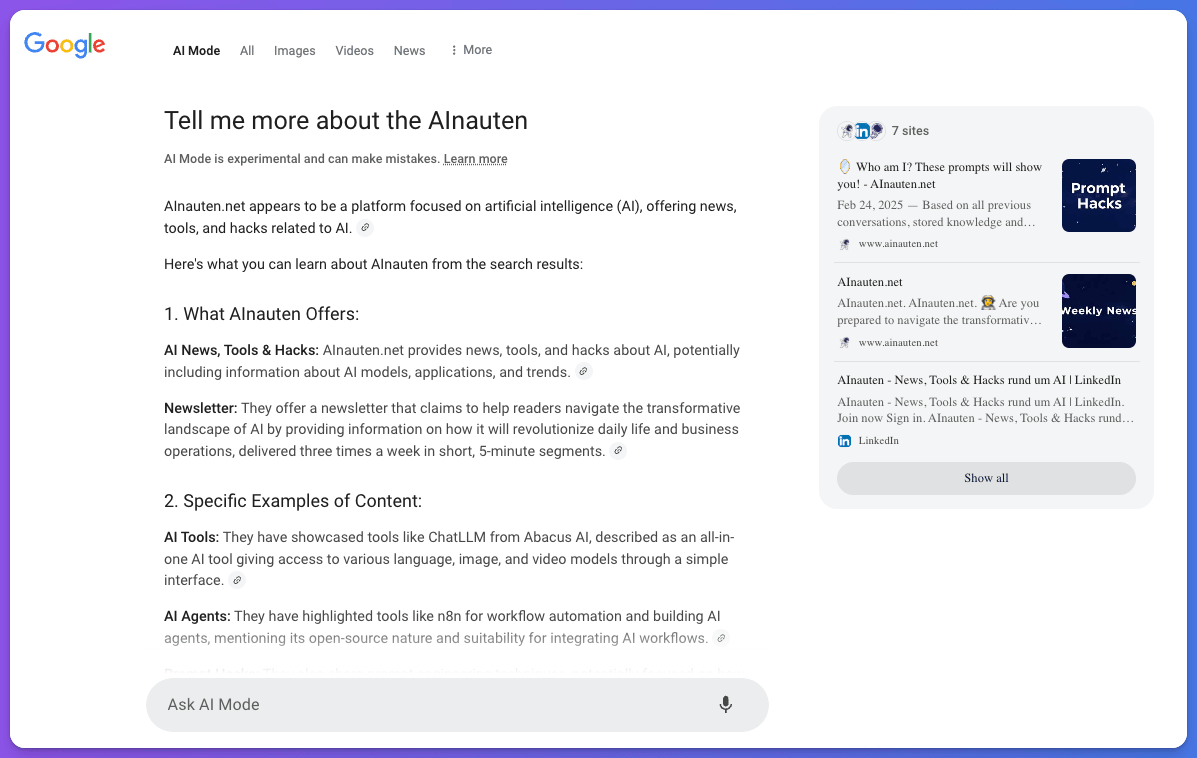This screenshot has width=1197, height=758.
Task: Click heading 'Tell me more about the AInauten'
Action: (346, 121)
